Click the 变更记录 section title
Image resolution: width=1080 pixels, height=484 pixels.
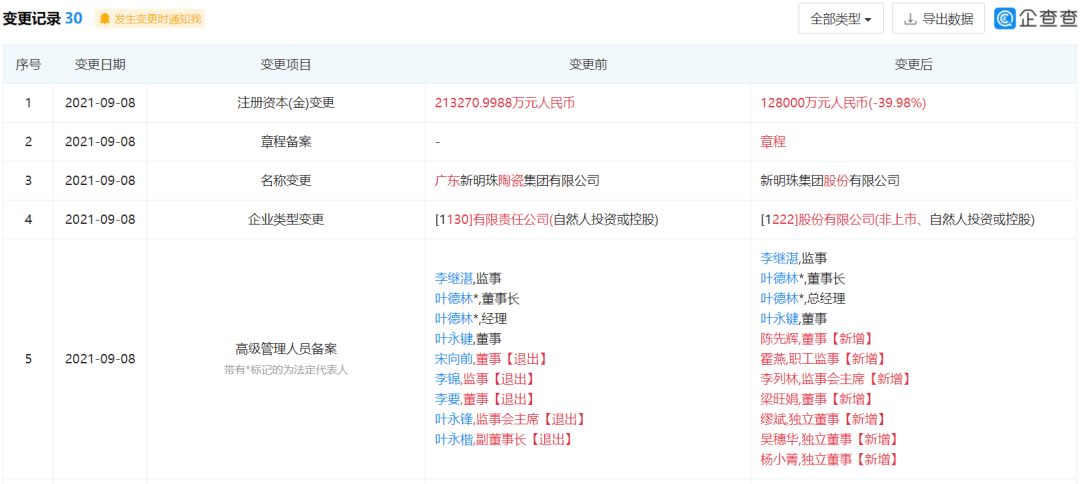32,19
